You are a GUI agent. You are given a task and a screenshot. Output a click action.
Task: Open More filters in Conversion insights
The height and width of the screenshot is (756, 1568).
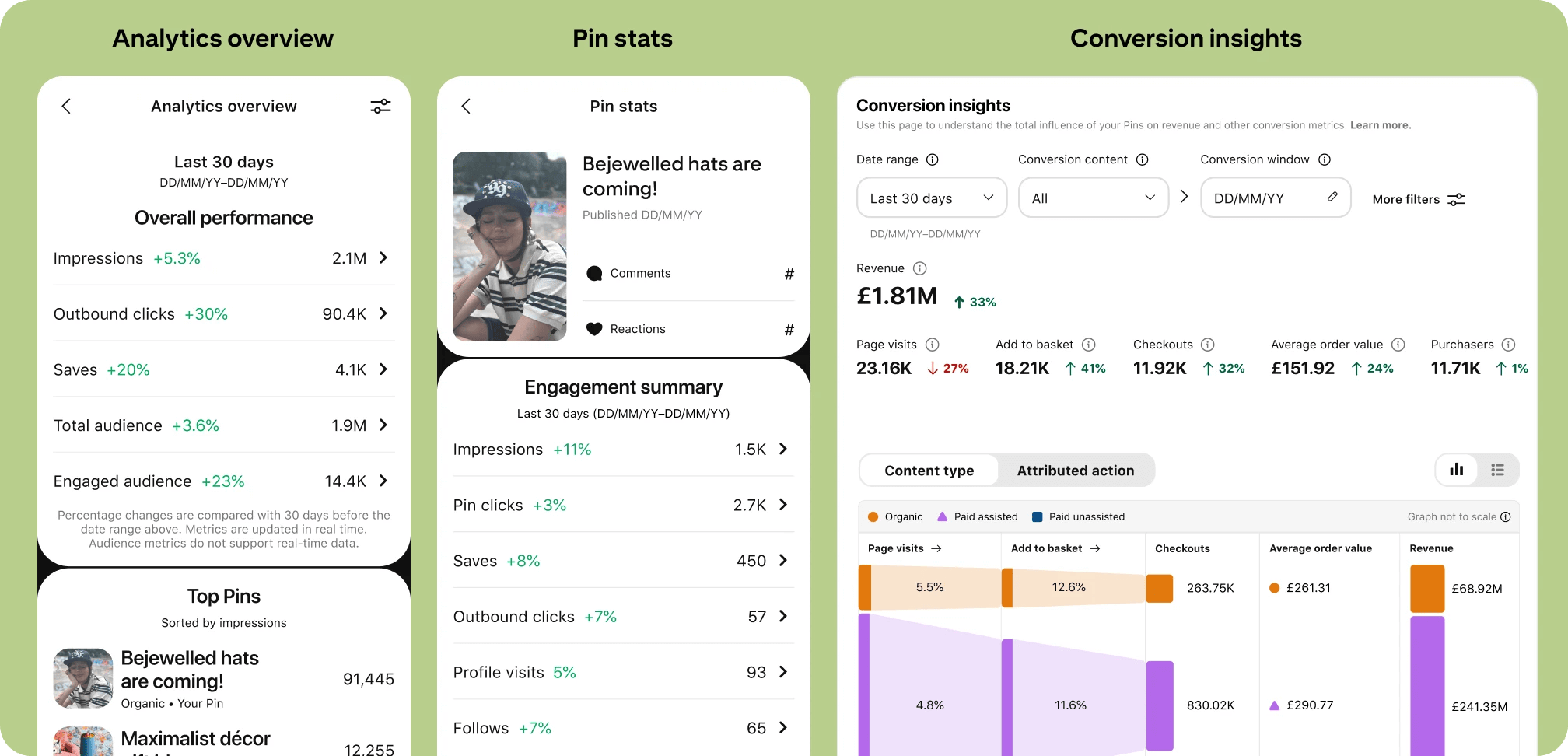1418,199
